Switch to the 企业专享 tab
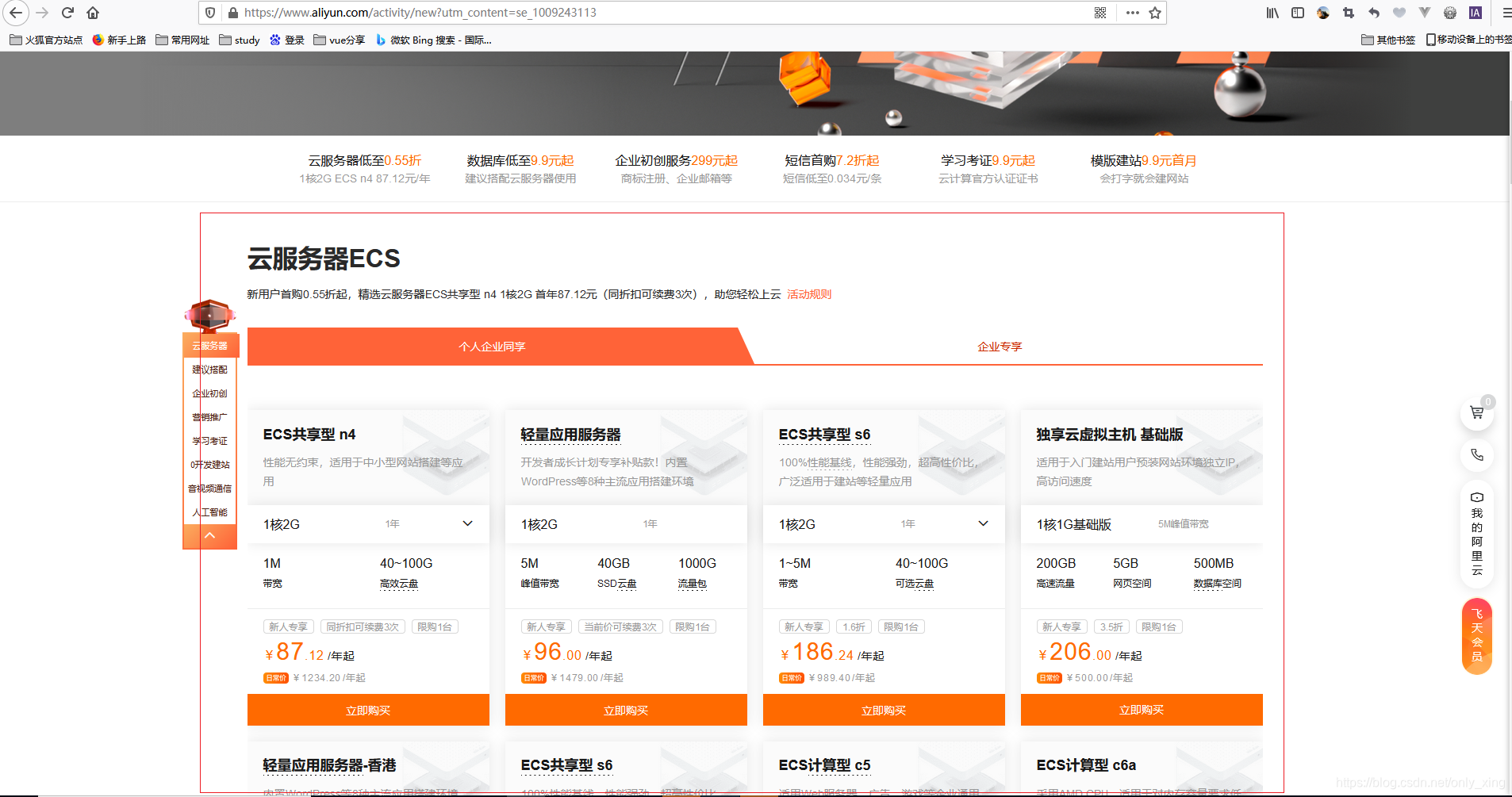The image size is (1512, 797). tap(1000, 347)
